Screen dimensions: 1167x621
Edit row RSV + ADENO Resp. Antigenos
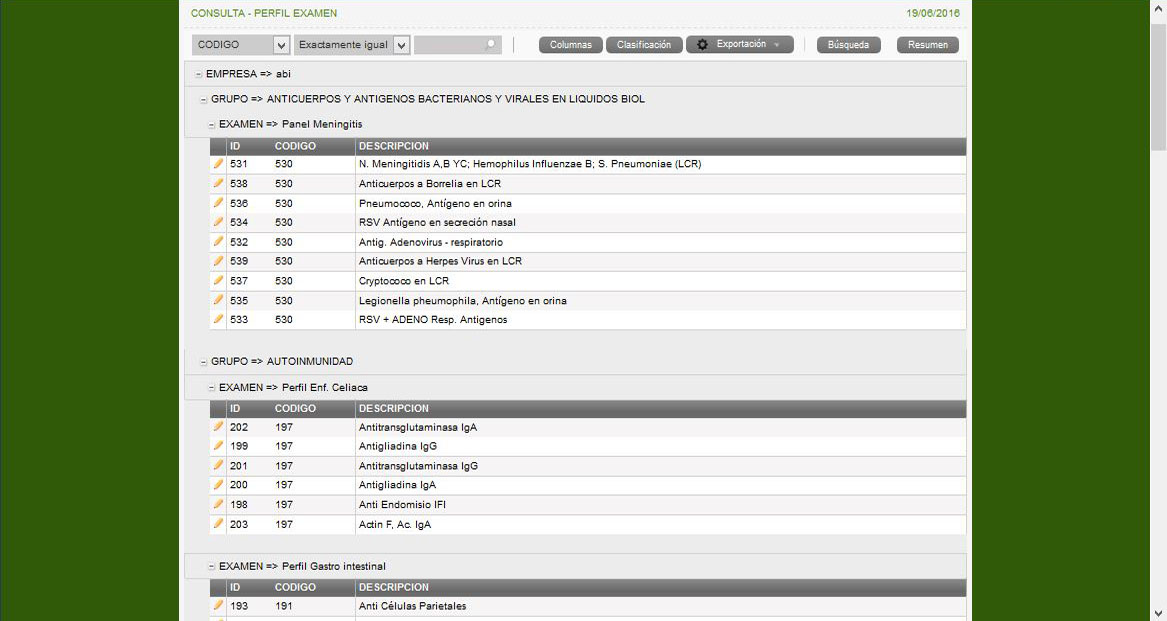pos(218,319)
